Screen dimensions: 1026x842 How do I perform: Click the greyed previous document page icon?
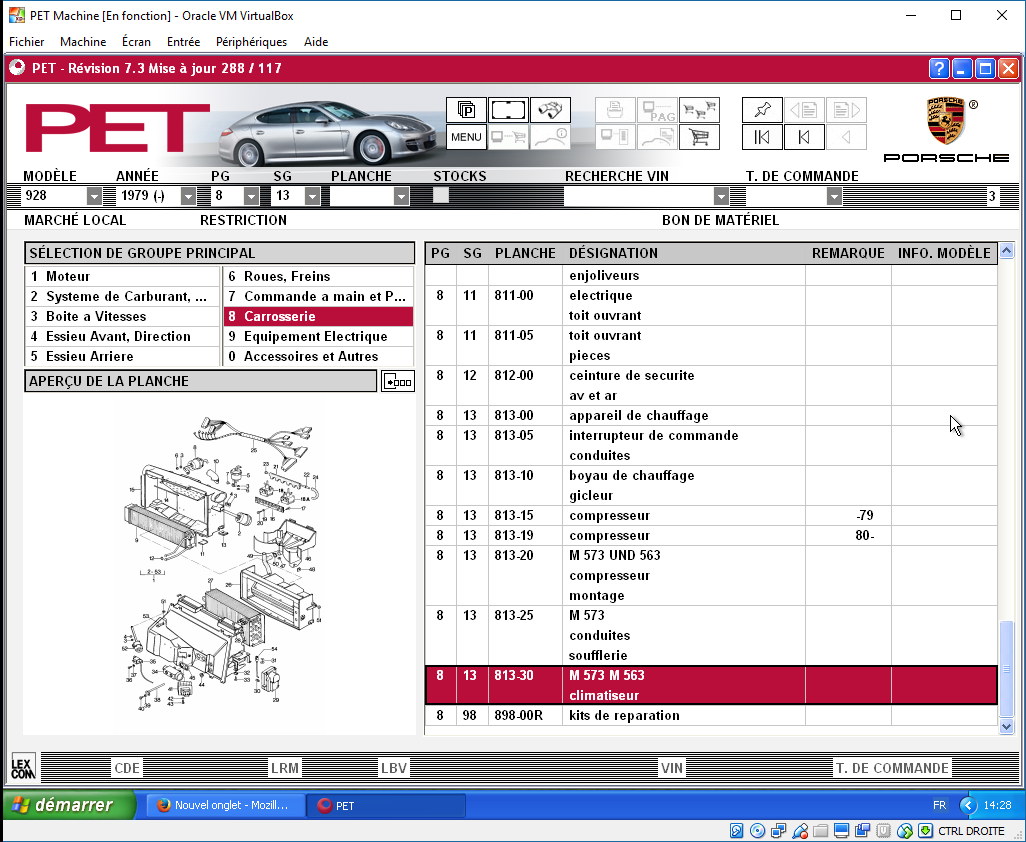(804, 110)
